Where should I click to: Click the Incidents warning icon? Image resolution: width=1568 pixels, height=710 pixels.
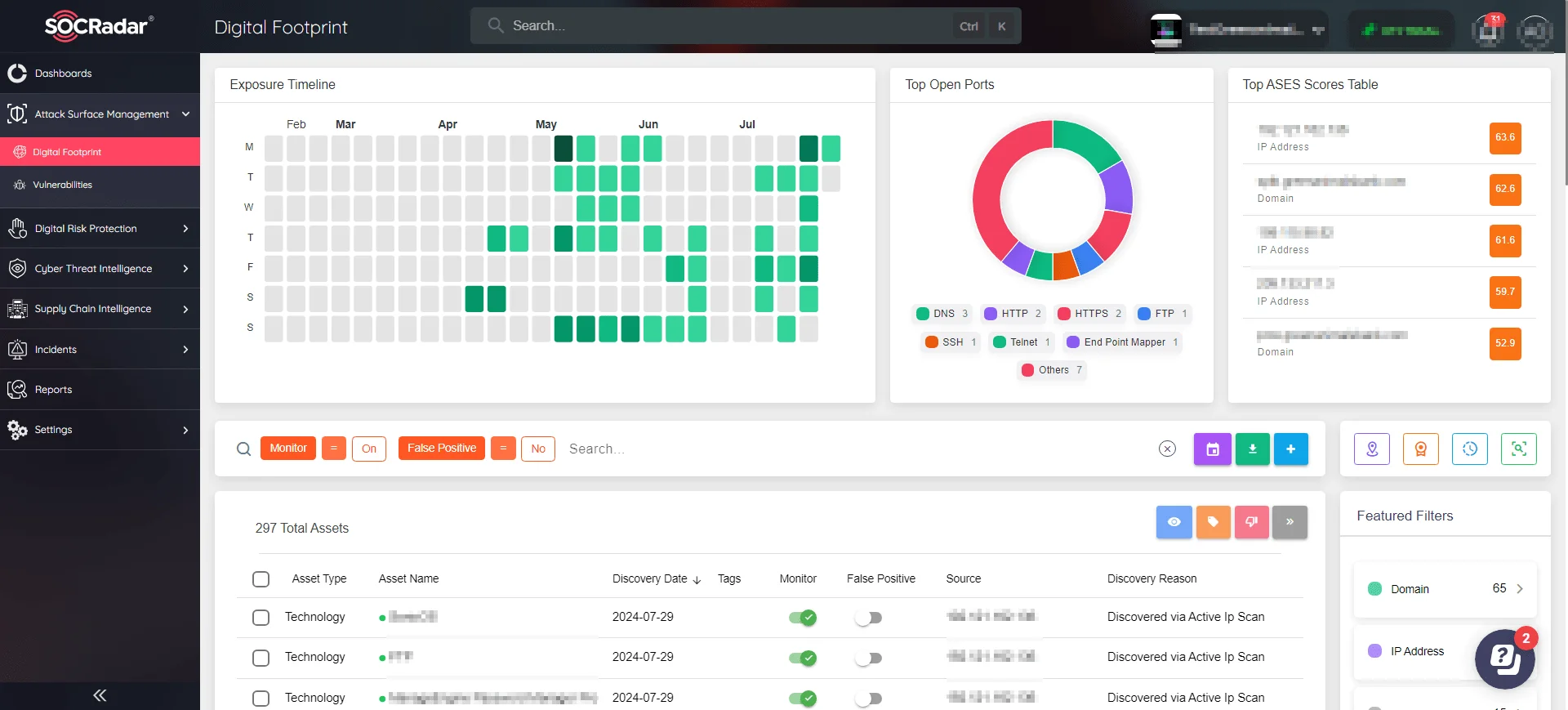(17, 350)
